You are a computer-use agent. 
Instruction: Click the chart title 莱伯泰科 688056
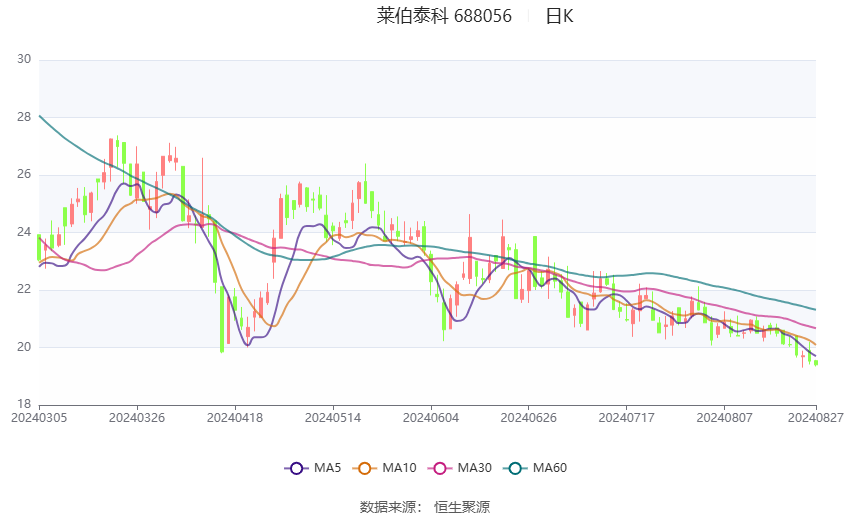point(444,16)
